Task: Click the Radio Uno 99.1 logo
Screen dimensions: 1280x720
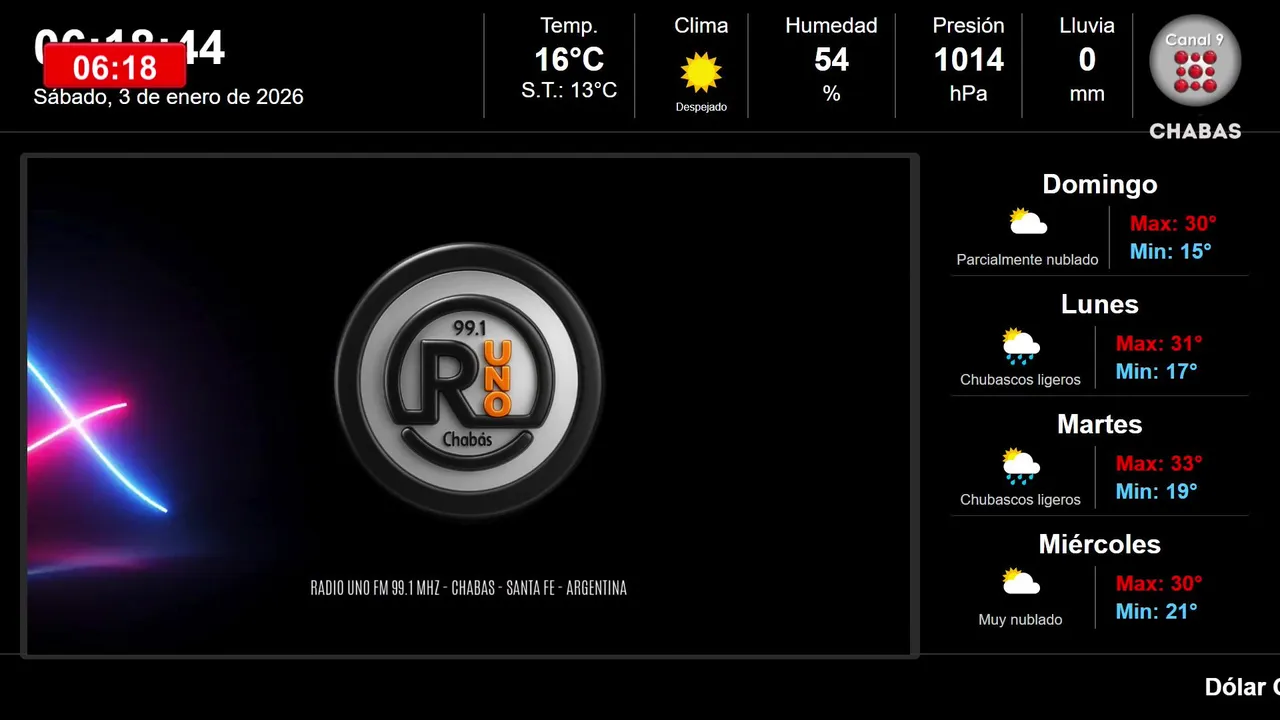Action: pyautogui.click(x=469, y=380)
